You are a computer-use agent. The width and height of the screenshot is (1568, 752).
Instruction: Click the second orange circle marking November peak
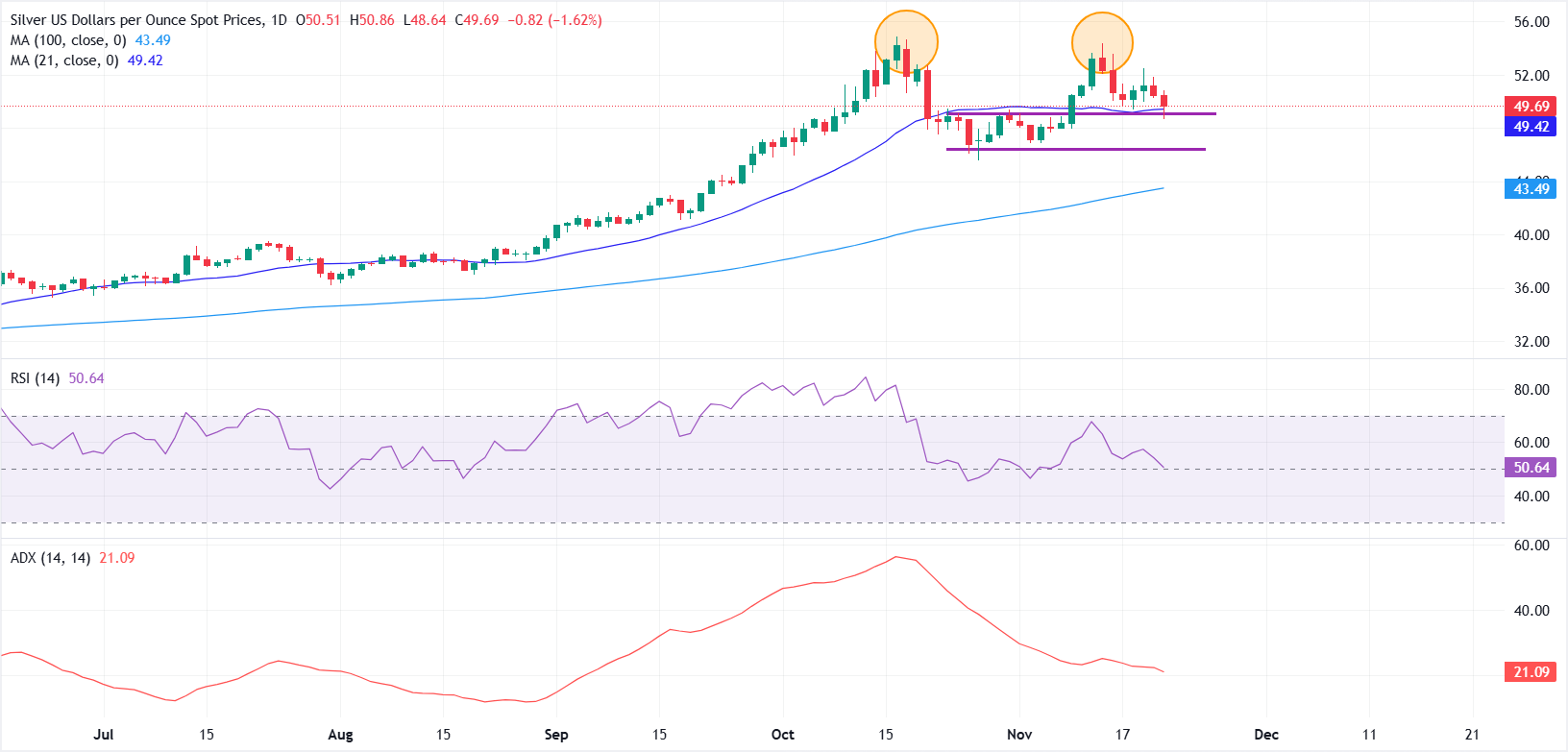[x=1102, y=42]
